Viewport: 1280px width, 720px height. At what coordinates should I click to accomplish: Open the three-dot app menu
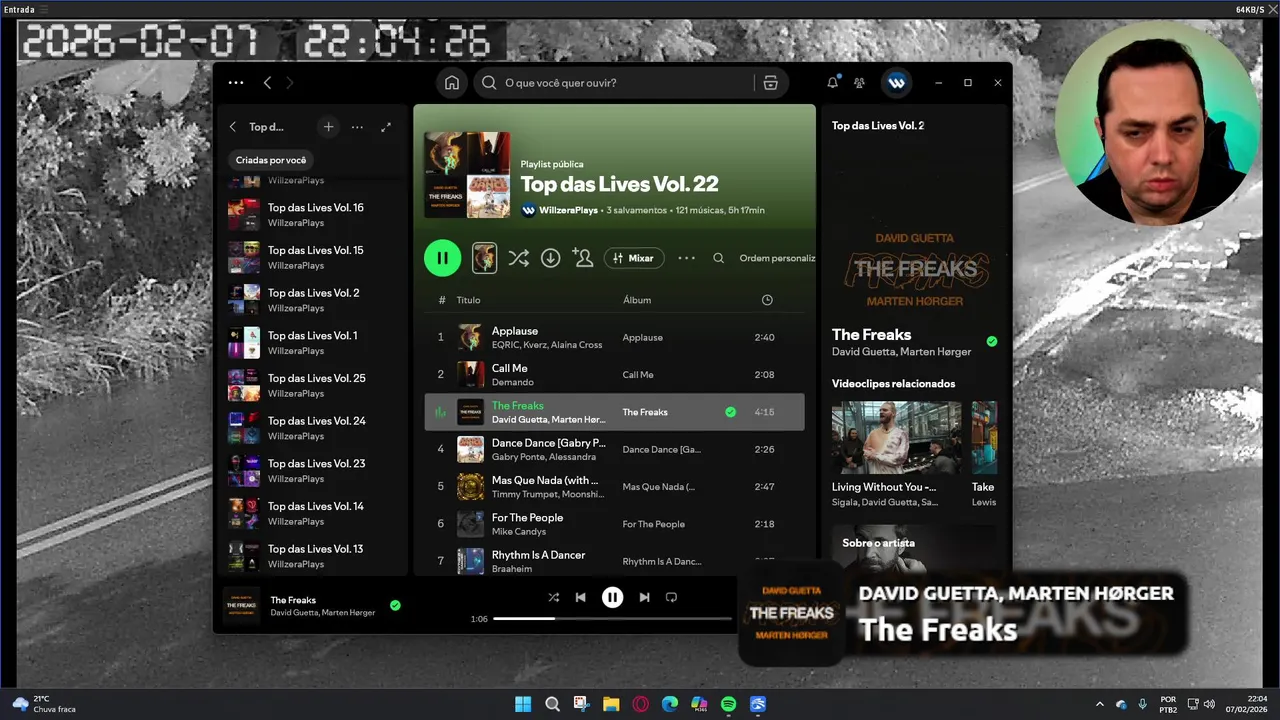tap(236, 83)
